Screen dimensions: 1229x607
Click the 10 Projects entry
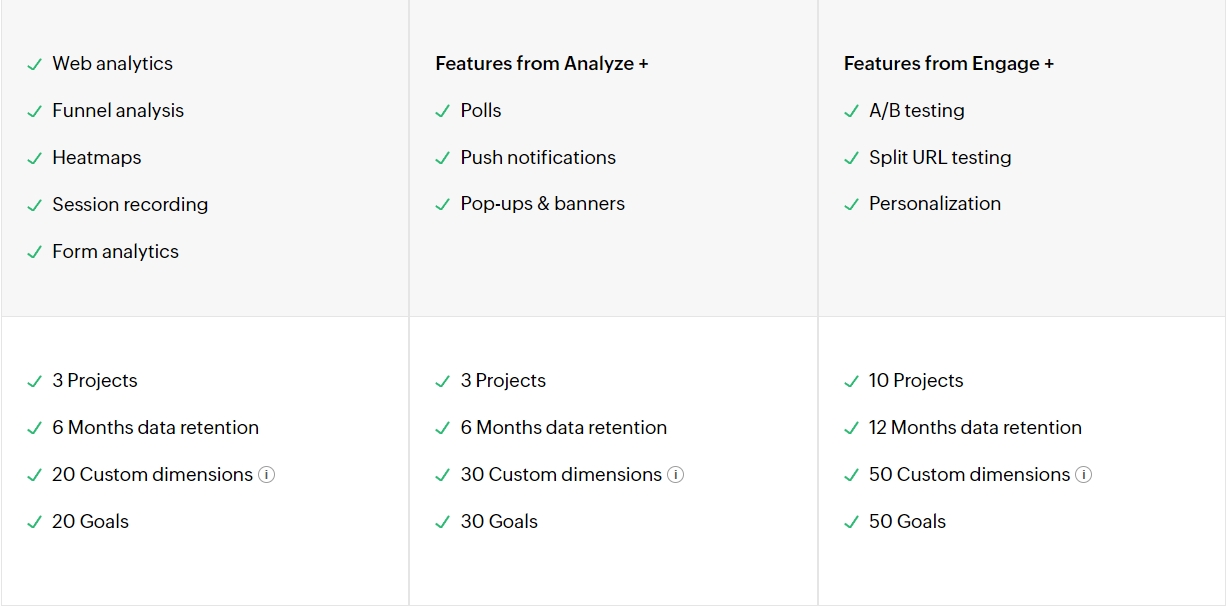click(914, 381)
